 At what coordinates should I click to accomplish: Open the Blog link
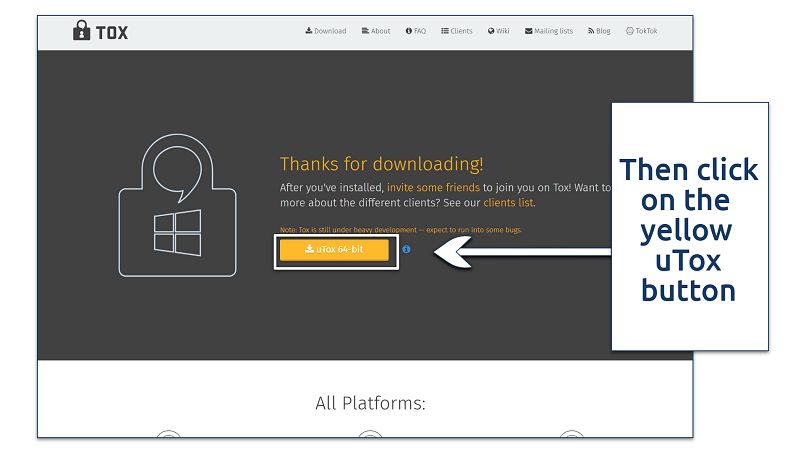point(599,31)
